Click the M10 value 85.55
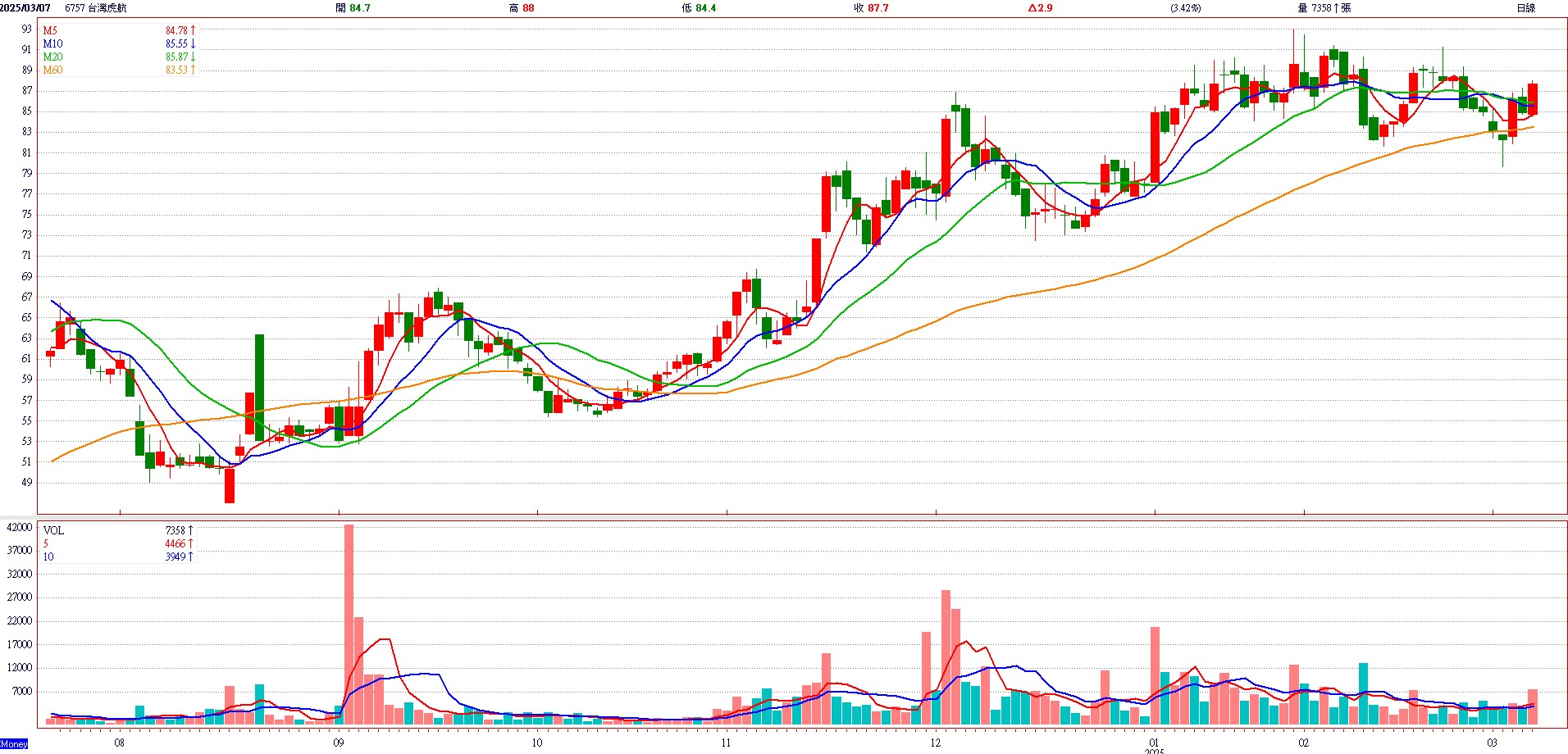1568x754 pixels. point(176,43)
